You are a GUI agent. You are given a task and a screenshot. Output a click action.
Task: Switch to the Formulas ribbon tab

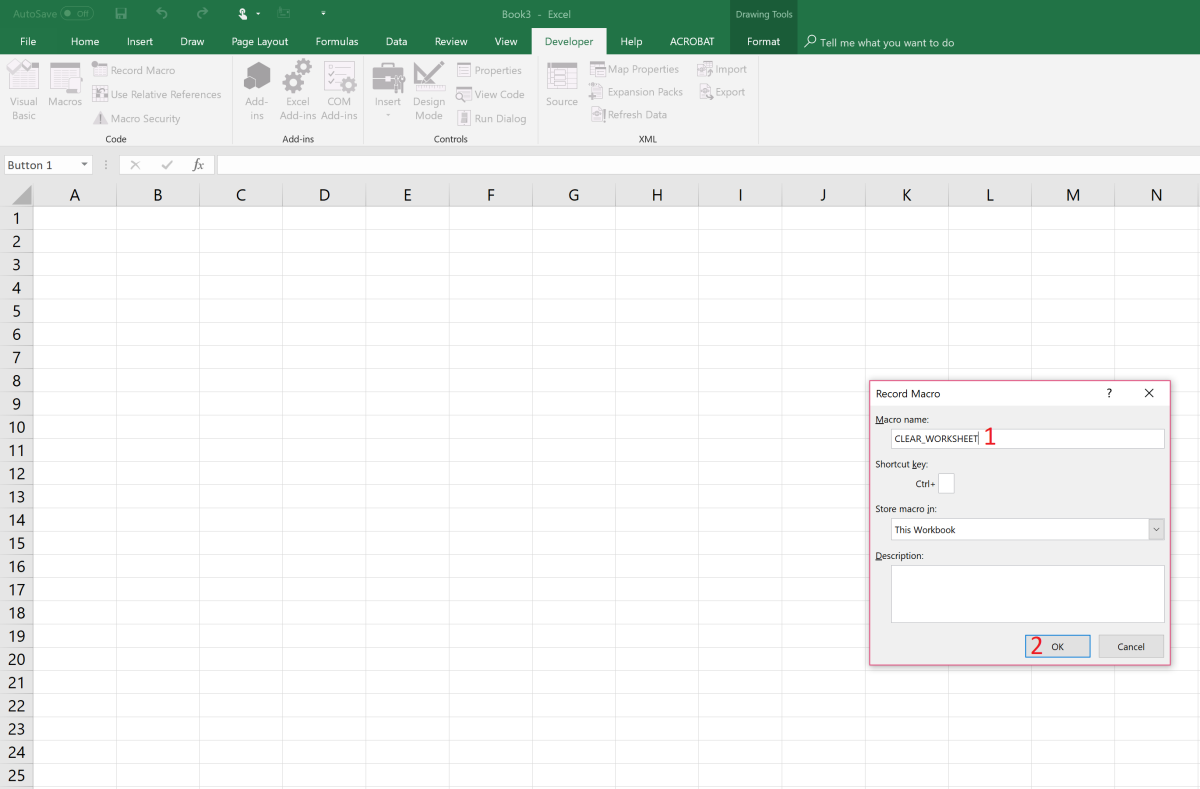(x=337, y=42)
